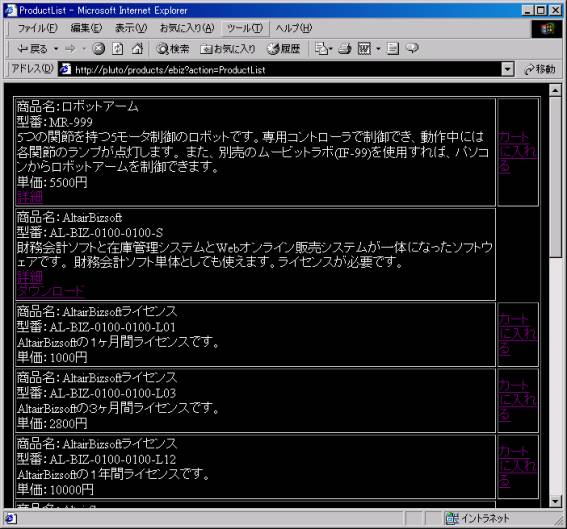Click the text AltairBizsoftの1年間ライセンスです
This screenshot has height=529, width=567.
[x=113, y=474]
